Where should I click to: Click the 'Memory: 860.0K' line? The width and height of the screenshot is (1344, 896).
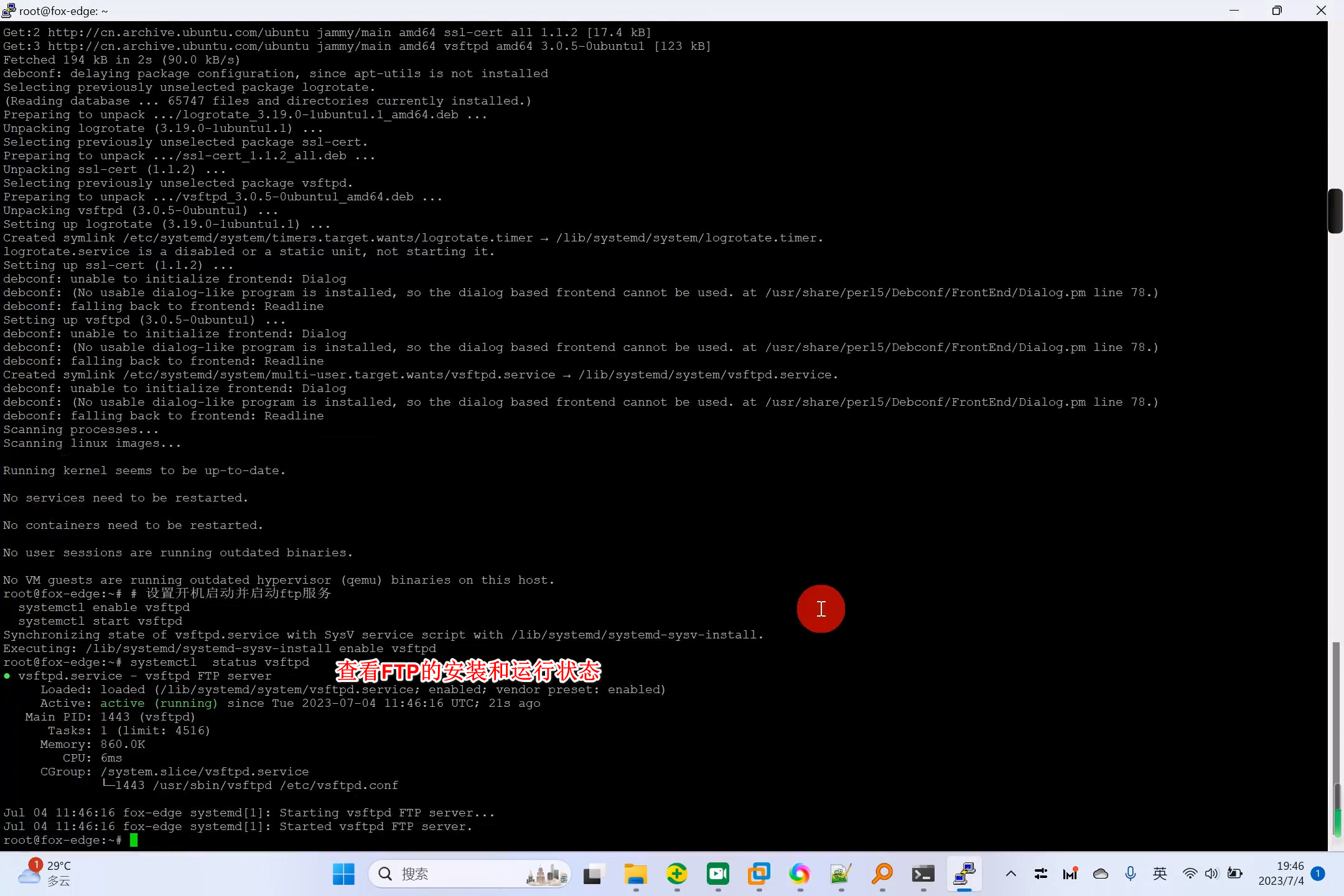click(x=93, y=745)
